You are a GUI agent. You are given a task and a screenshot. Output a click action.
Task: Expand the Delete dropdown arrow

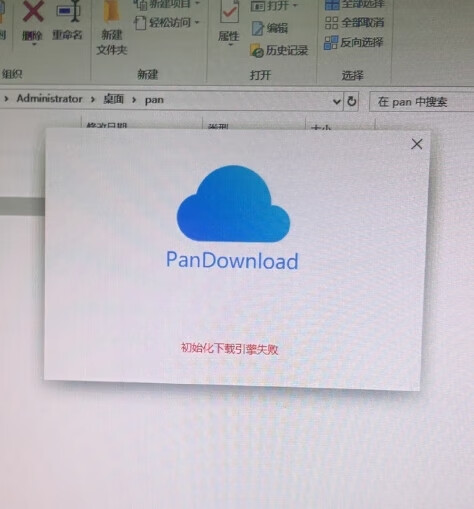point(34,44)
